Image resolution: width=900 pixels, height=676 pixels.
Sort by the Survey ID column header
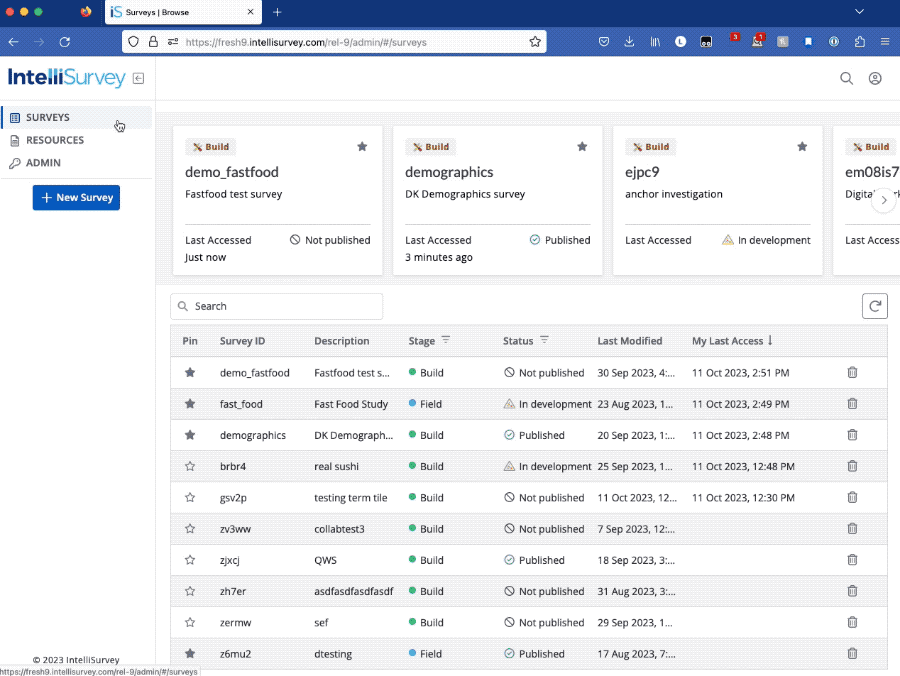[x=242, y=341]
